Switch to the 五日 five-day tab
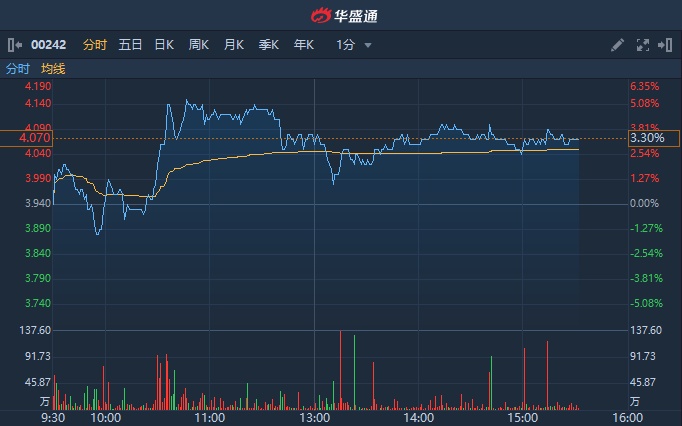 [130, 45]
